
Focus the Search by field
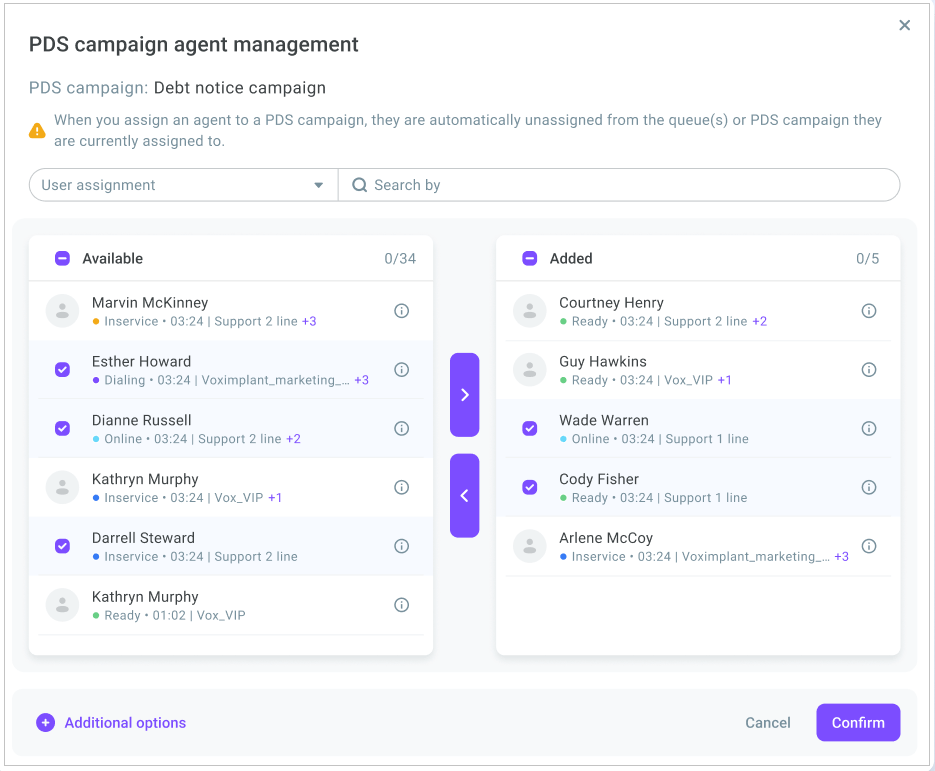(619, 185)
